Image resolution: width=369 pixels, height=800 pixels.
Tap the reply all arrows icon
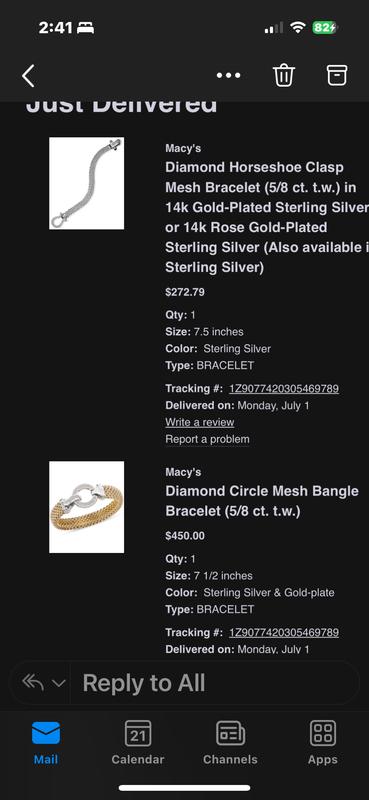point(33,683)
